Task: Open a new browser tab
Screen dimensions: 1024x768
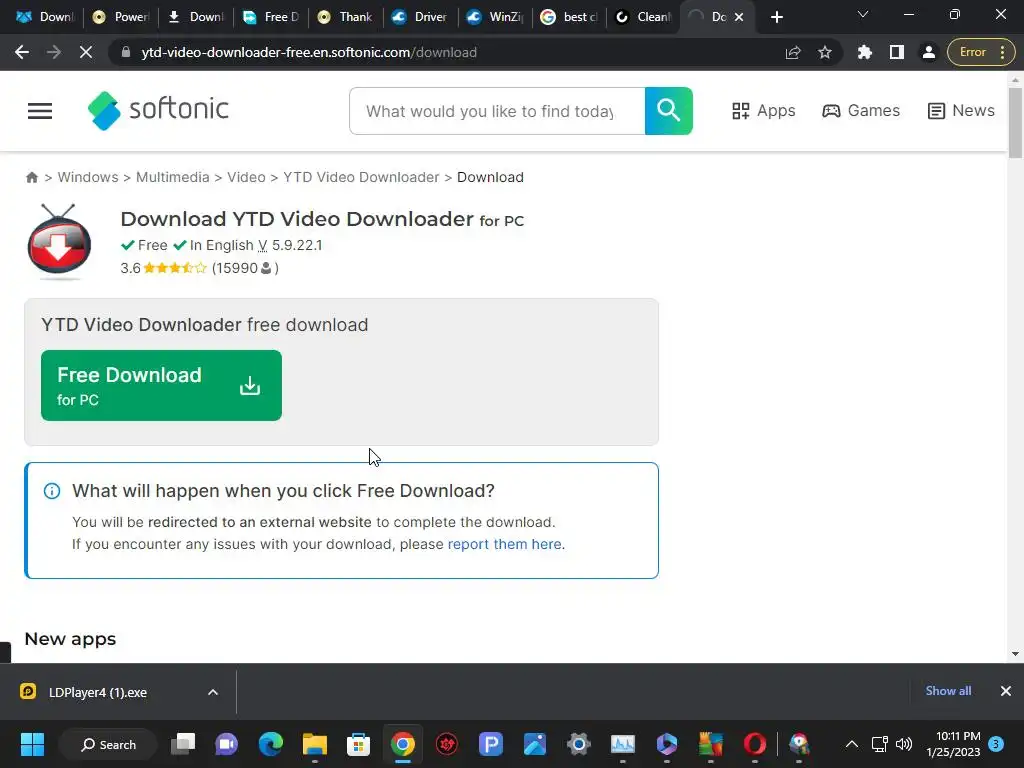Action: (x=776, y=17)
